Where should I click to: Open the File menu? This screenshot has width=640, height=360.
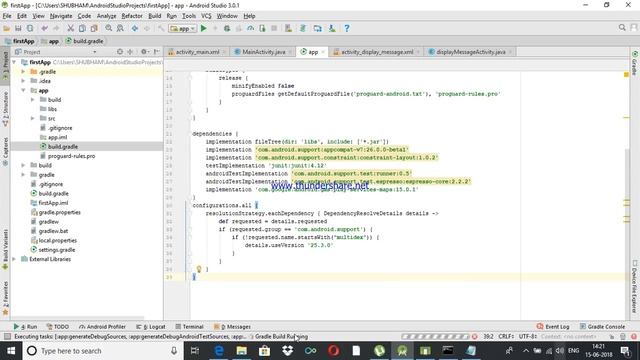pyautogui.click(x=7, y=16)
